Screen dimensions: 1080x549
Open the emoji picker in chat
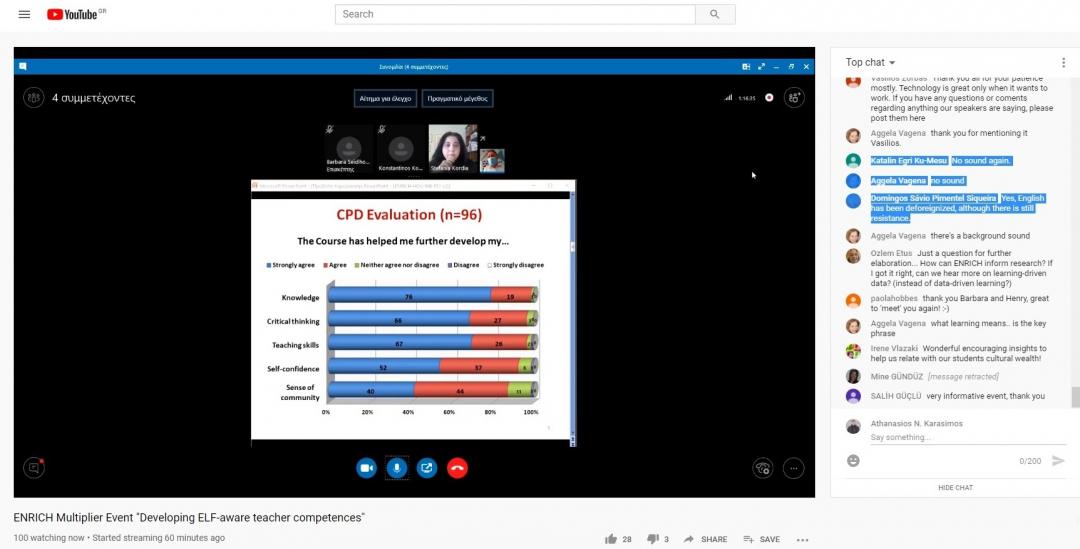tap(853, 461)
